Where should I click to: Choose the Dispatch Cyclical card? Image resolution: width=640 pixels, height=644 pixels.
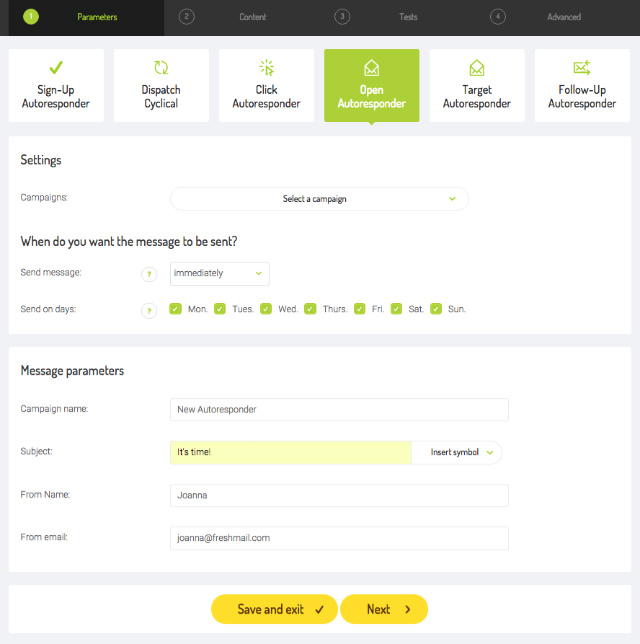[x=161, y=85]
